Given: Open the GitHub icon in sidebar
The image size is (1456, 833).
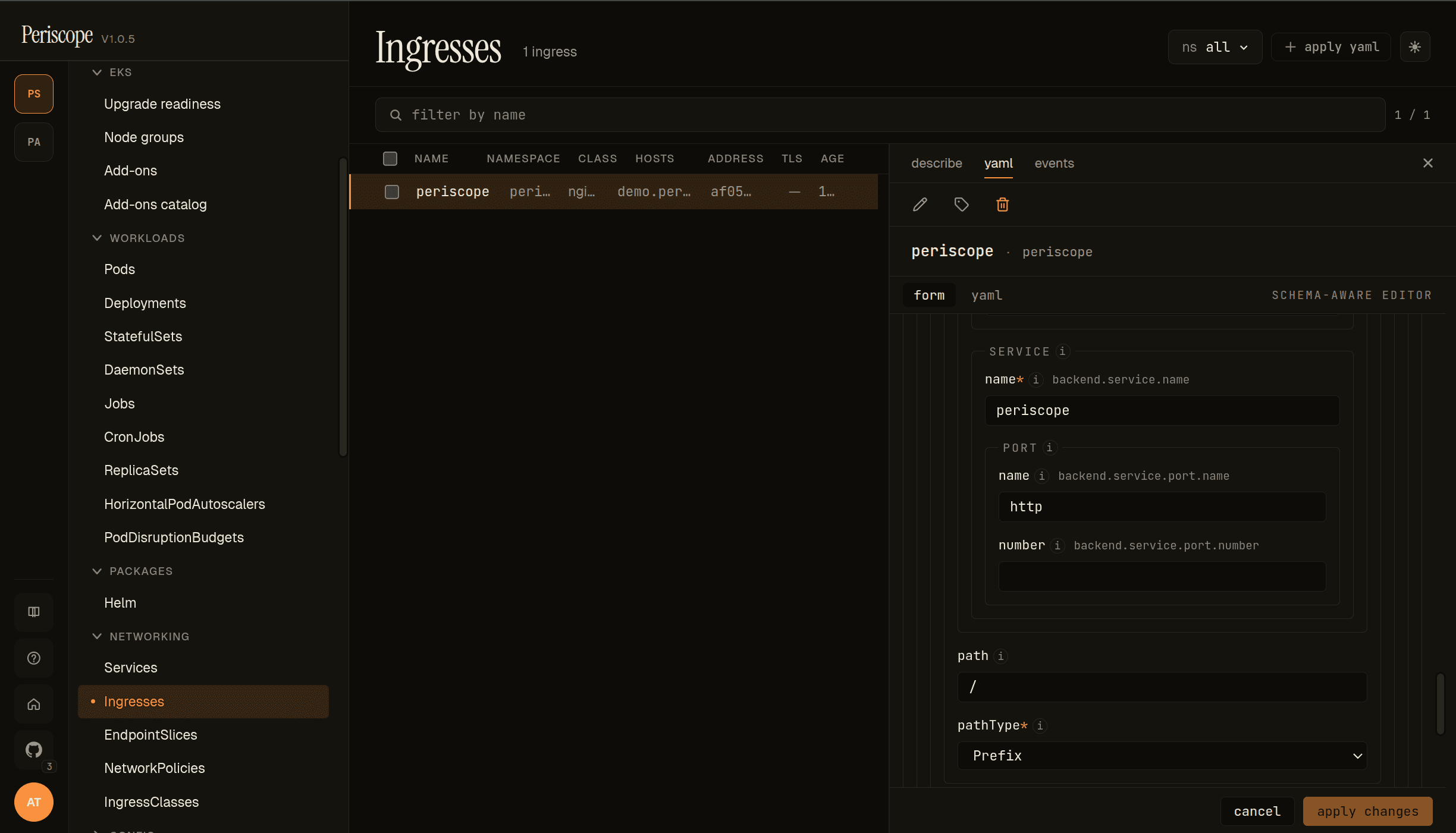Looking at the screenshot, I should tap(34, 750).
